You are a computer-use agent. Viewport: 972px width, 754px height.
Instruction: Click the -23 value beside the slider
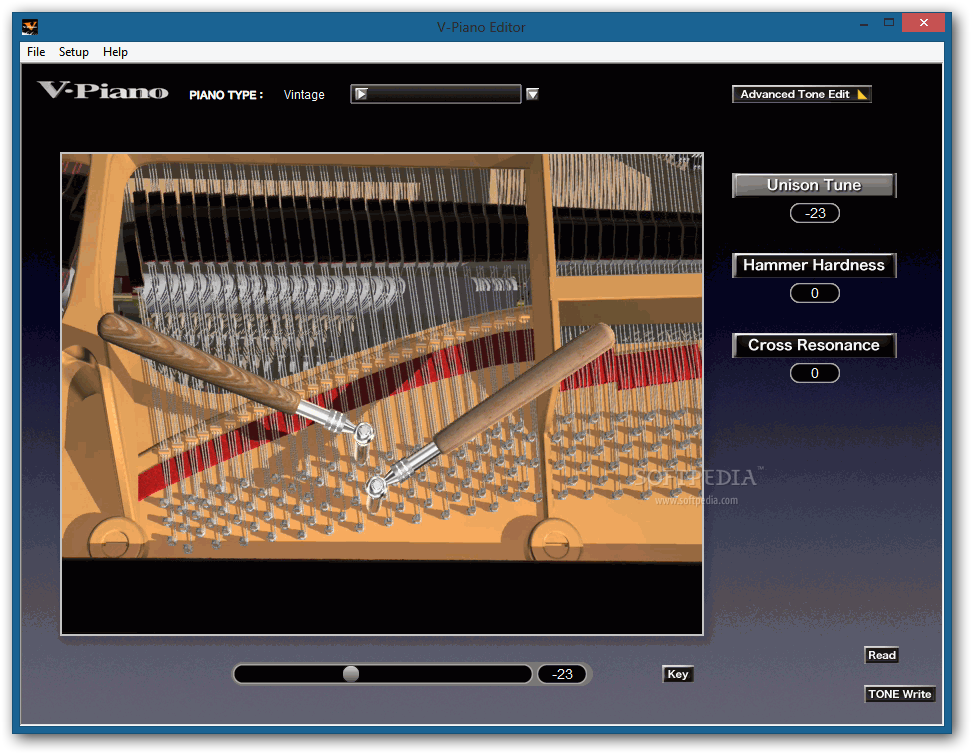[562, 674]
